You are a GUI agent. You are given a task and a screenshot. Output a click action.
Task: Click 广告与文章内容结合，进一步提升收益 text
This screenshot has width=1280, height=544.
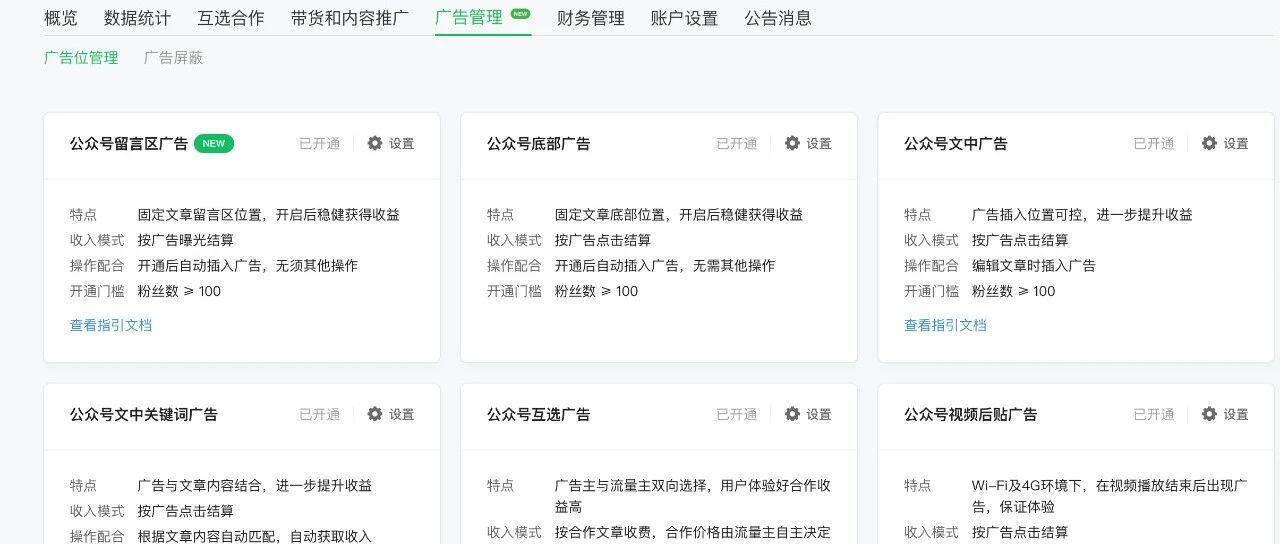tap(255, 486)
